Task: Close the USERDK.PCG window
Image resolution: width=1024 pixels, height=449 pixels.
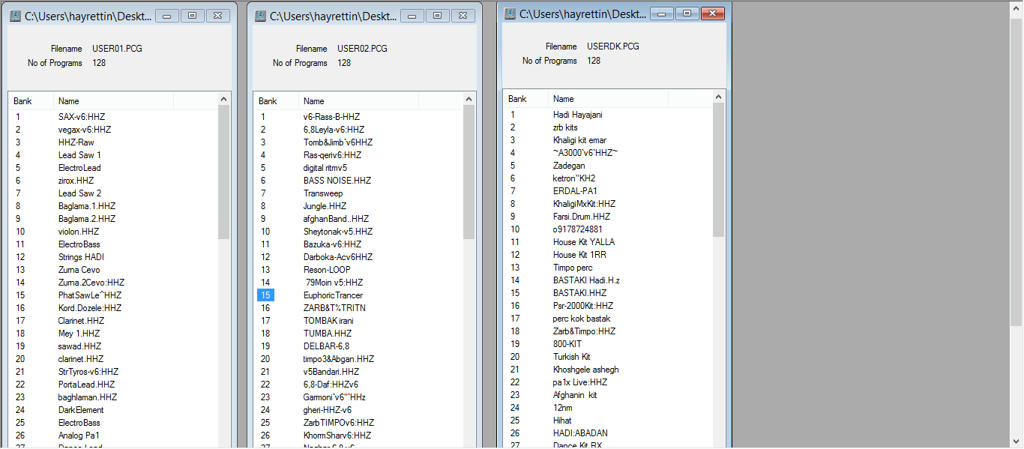Action: pyautogui.click(x=711, y=13)
